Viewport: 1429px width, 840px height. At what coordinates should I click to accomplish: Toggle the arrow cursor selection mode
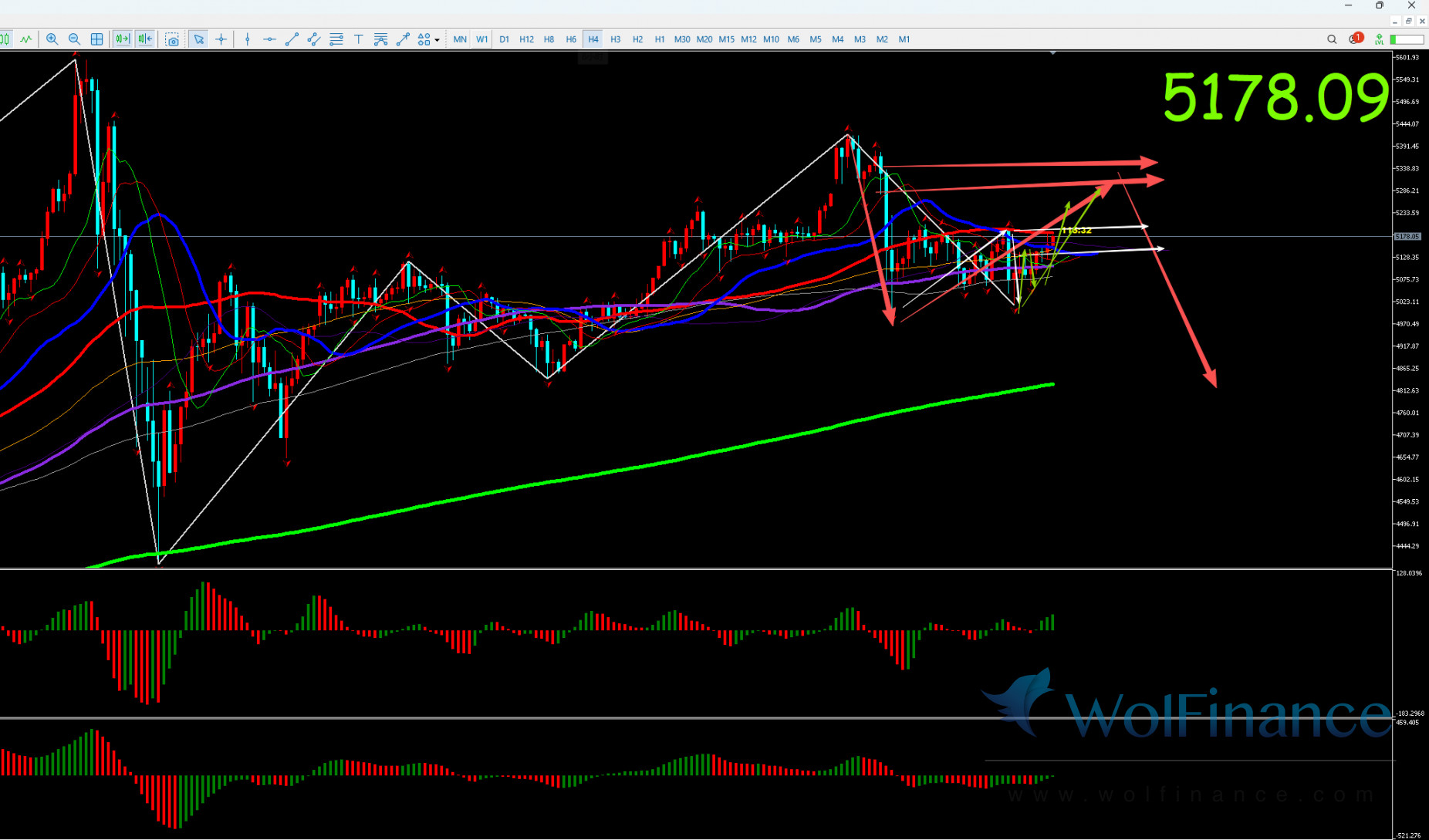pos(199,39)
